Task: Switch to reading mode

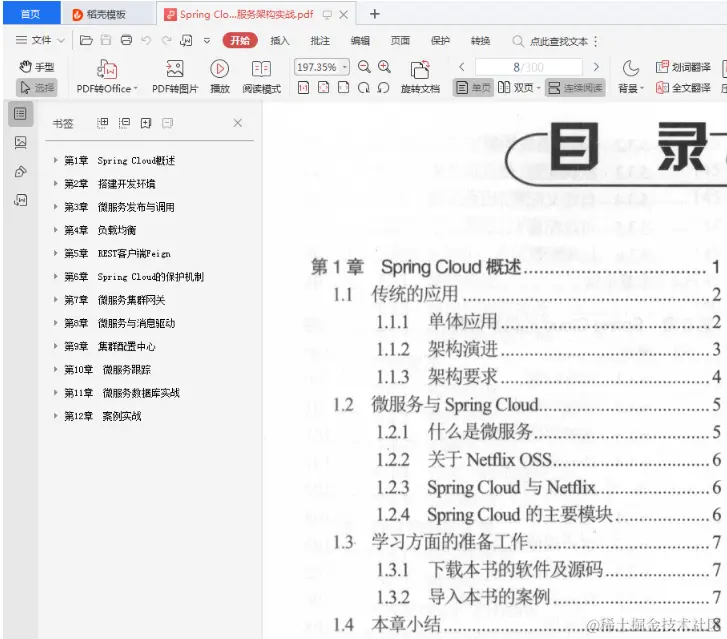Action: [261, 77]
